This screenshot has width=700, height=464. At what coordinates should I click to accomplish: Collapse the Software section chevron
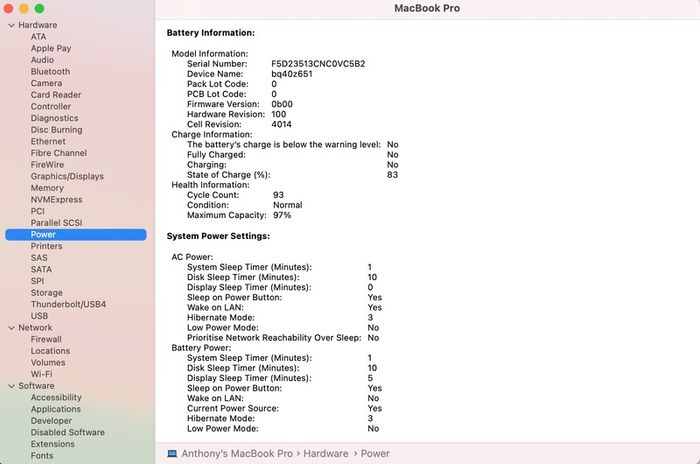(12, 386)
